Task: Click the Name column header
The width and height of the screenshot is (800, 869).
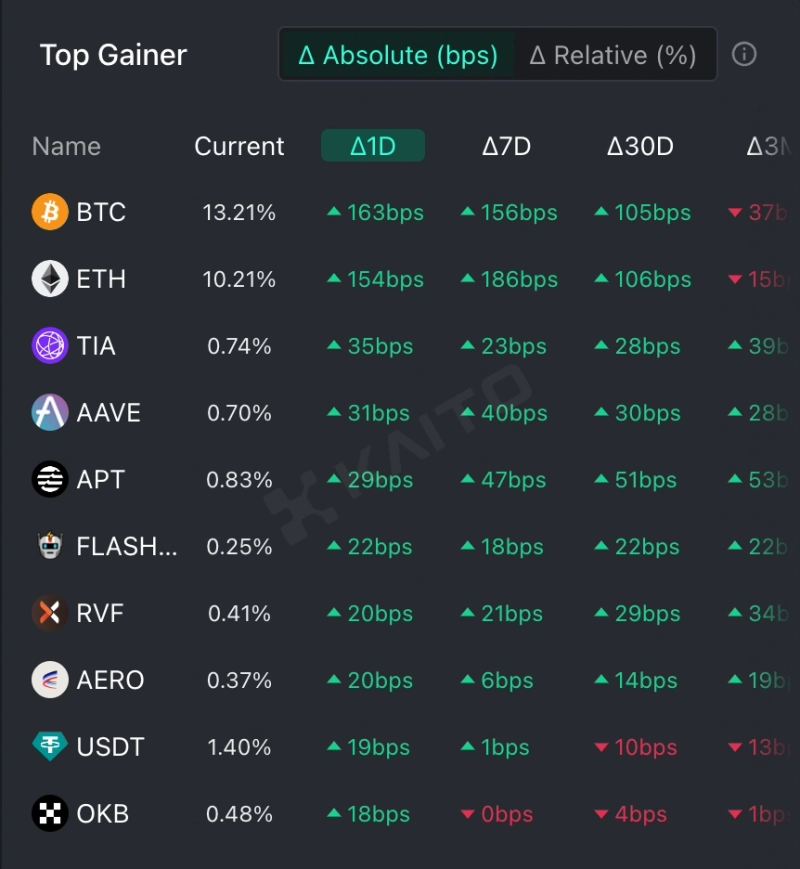Action: pyautogui.click(x=66, y=146)
